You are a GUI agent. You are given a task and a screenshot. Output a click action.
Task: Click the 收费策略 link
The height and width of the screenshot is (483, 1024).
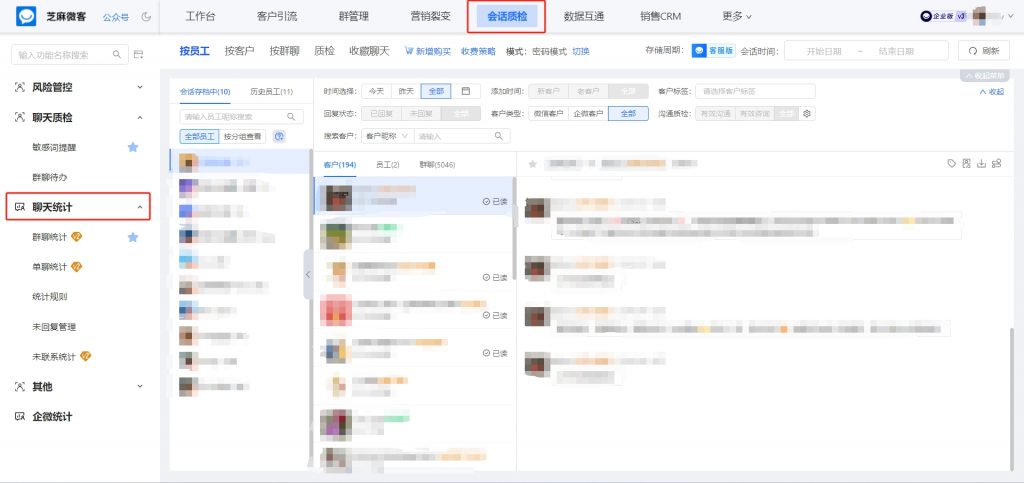click(478, 51)
